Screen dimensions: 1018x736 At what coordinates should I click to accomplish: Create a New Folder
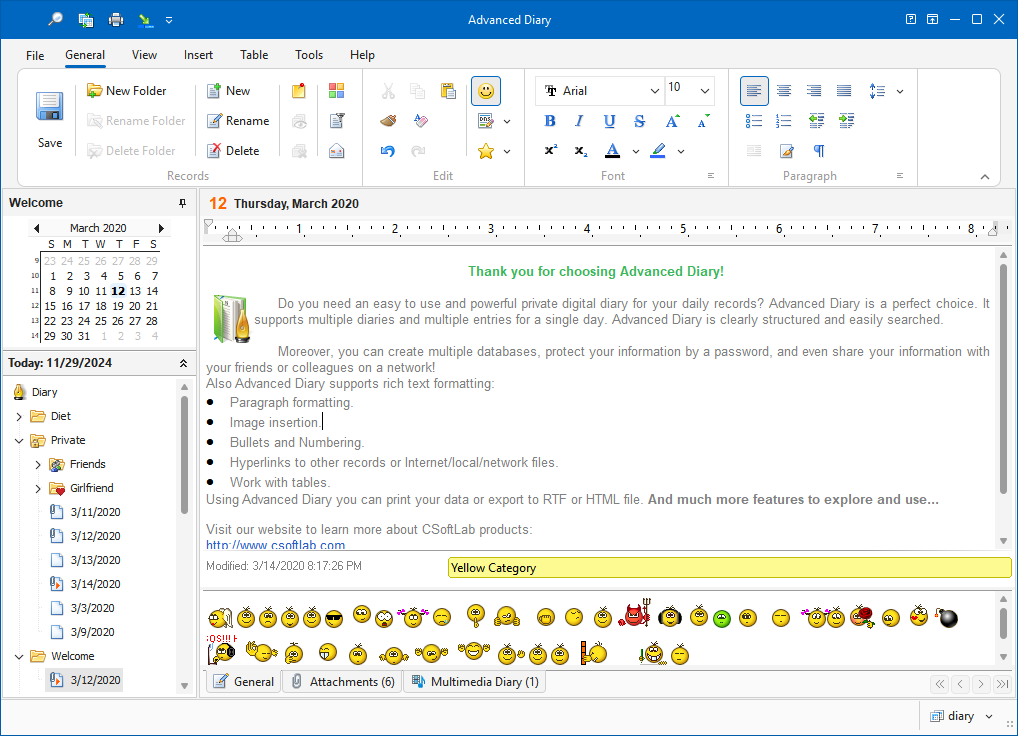[x=127, y=91]
